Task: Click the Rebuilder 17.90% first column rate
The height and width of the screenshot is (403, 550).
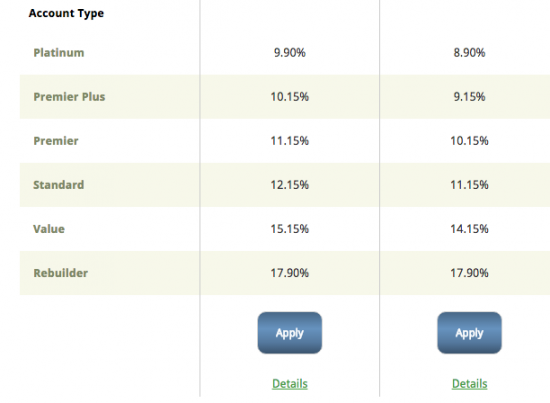Action: tap(290, 273)
